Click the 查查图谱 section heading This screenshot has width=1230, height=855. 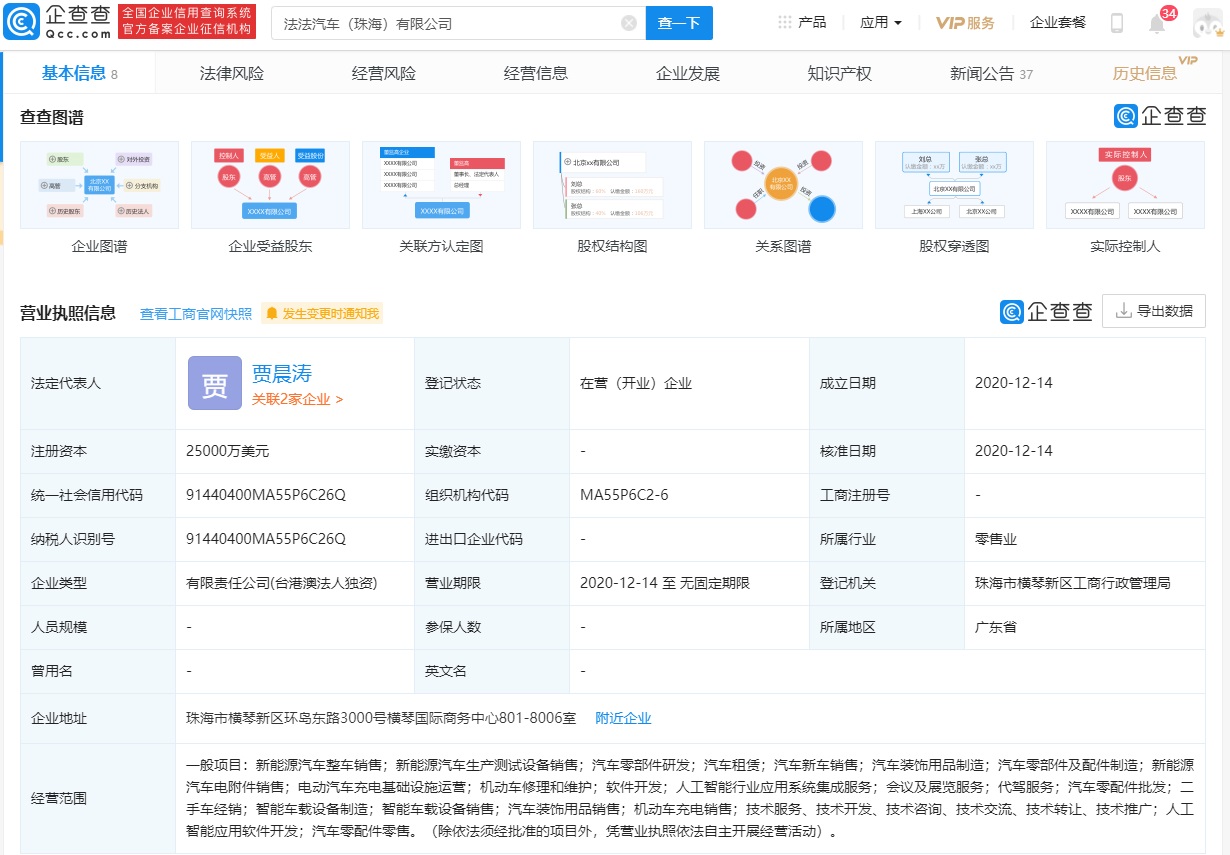pyautogui.click(x=52, y=117)
